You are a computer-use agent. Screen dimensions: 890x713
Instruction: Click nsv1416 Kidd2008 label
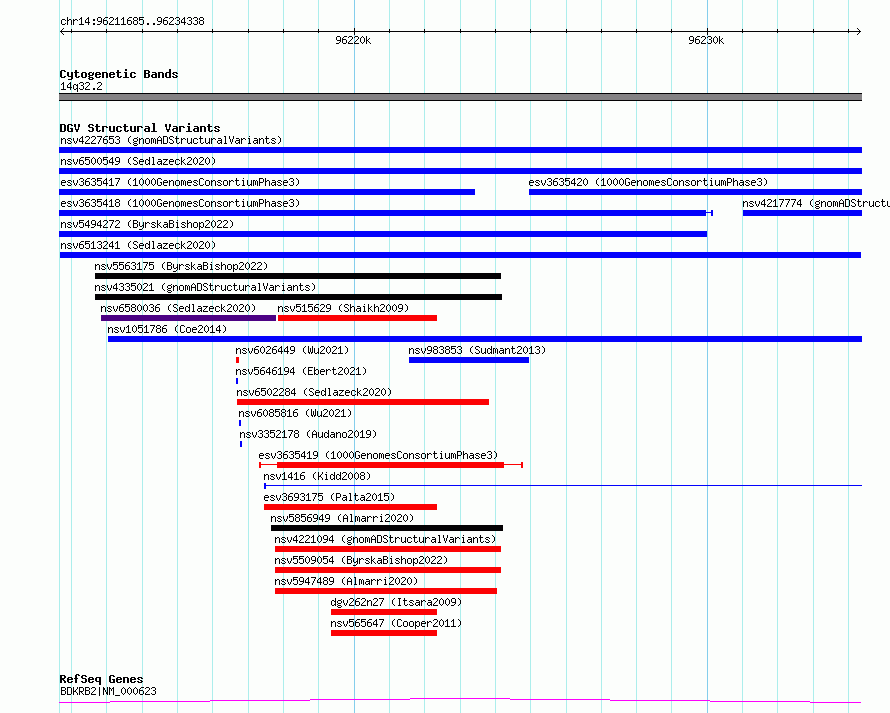pyautogui.click(x=317, y=476)
